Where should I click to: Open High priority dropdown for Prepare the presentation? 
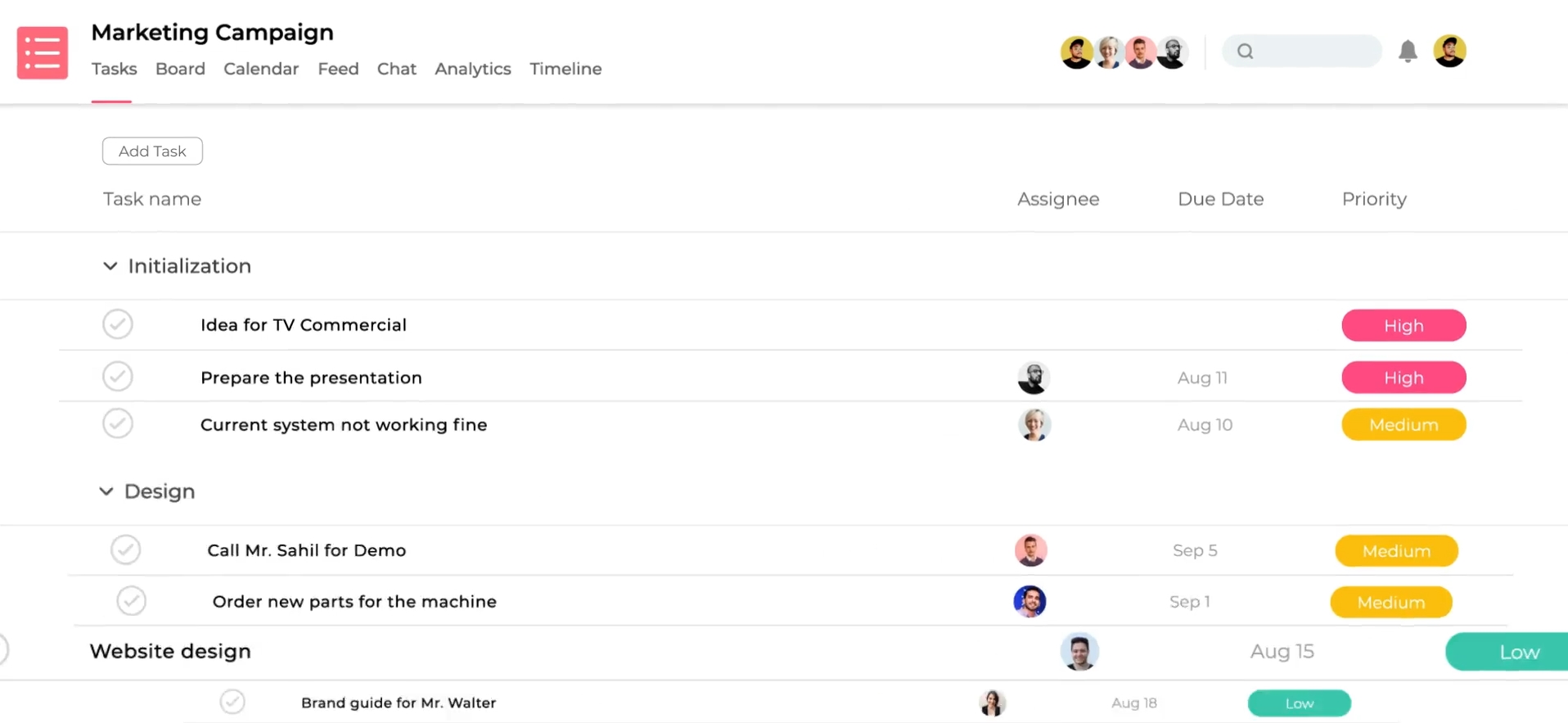click(x=1404, y=377)
